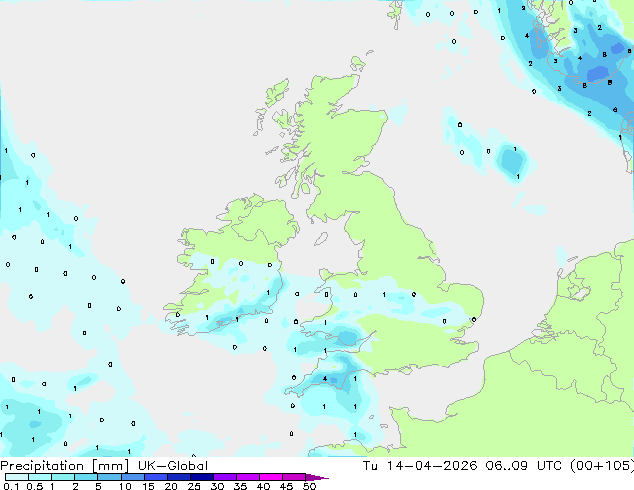Click the 1–2 mm legend color box
The width and height of the screenshot is (634, 490).
click(x=63, y=477)
